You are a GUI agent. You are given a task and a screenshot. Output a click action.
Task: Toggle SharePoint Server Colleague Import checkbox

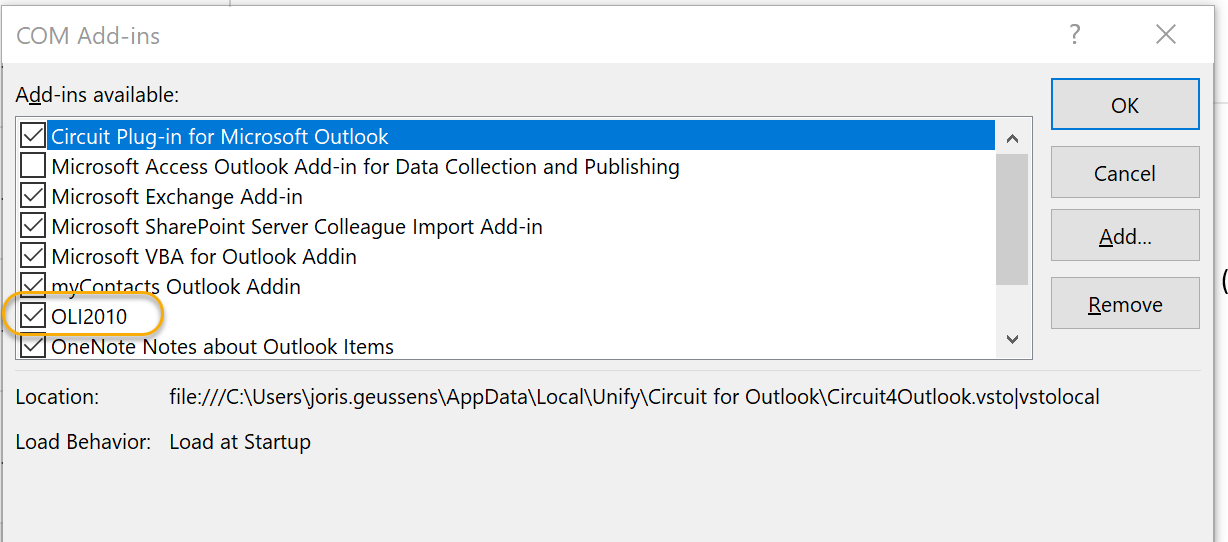(x=33, y=225)
